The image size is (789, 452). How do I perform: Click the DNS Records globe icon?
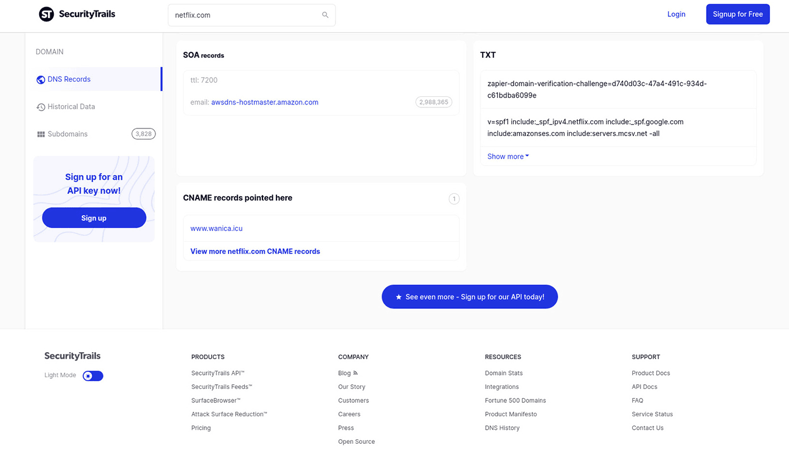(41, 80)
